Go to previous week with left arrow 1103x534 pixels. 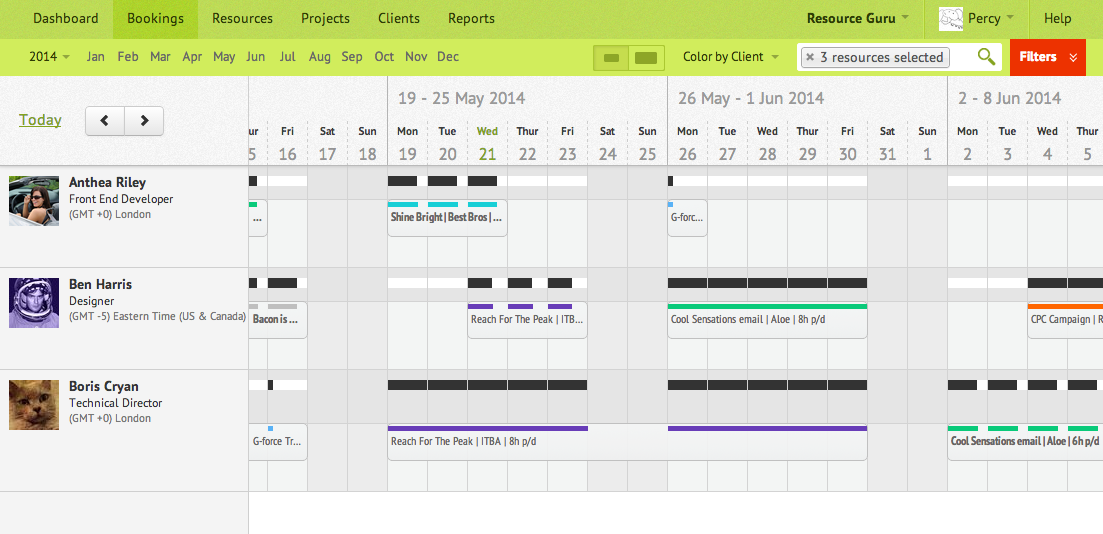105,120
